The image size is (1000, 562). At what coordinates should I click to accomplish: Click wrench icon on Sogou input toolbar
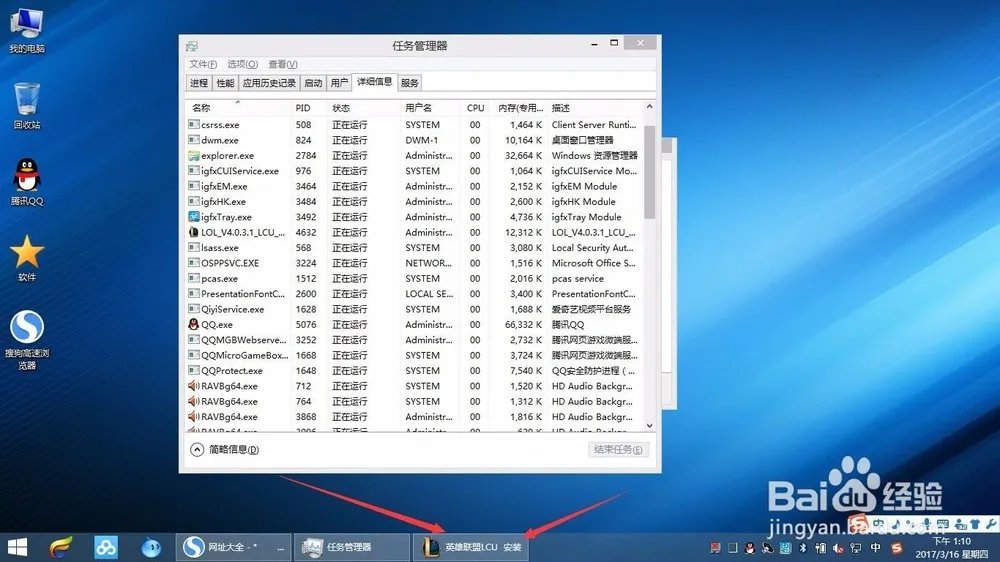(x=990, y=524)
